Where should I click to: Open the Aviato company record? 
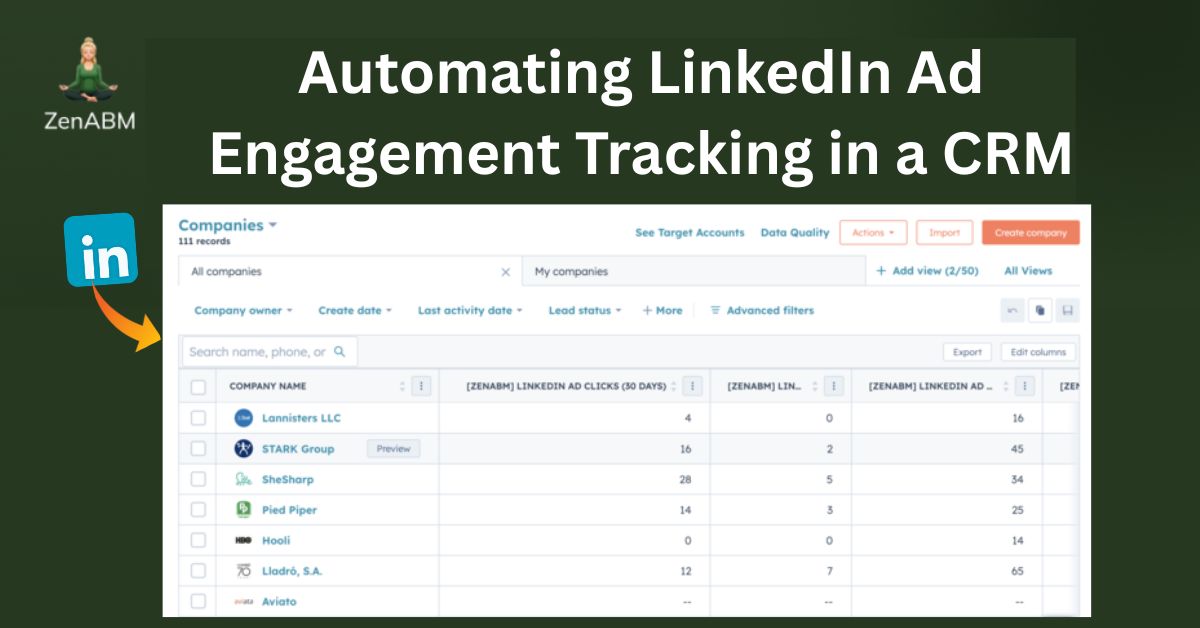[x=279, y=602]
